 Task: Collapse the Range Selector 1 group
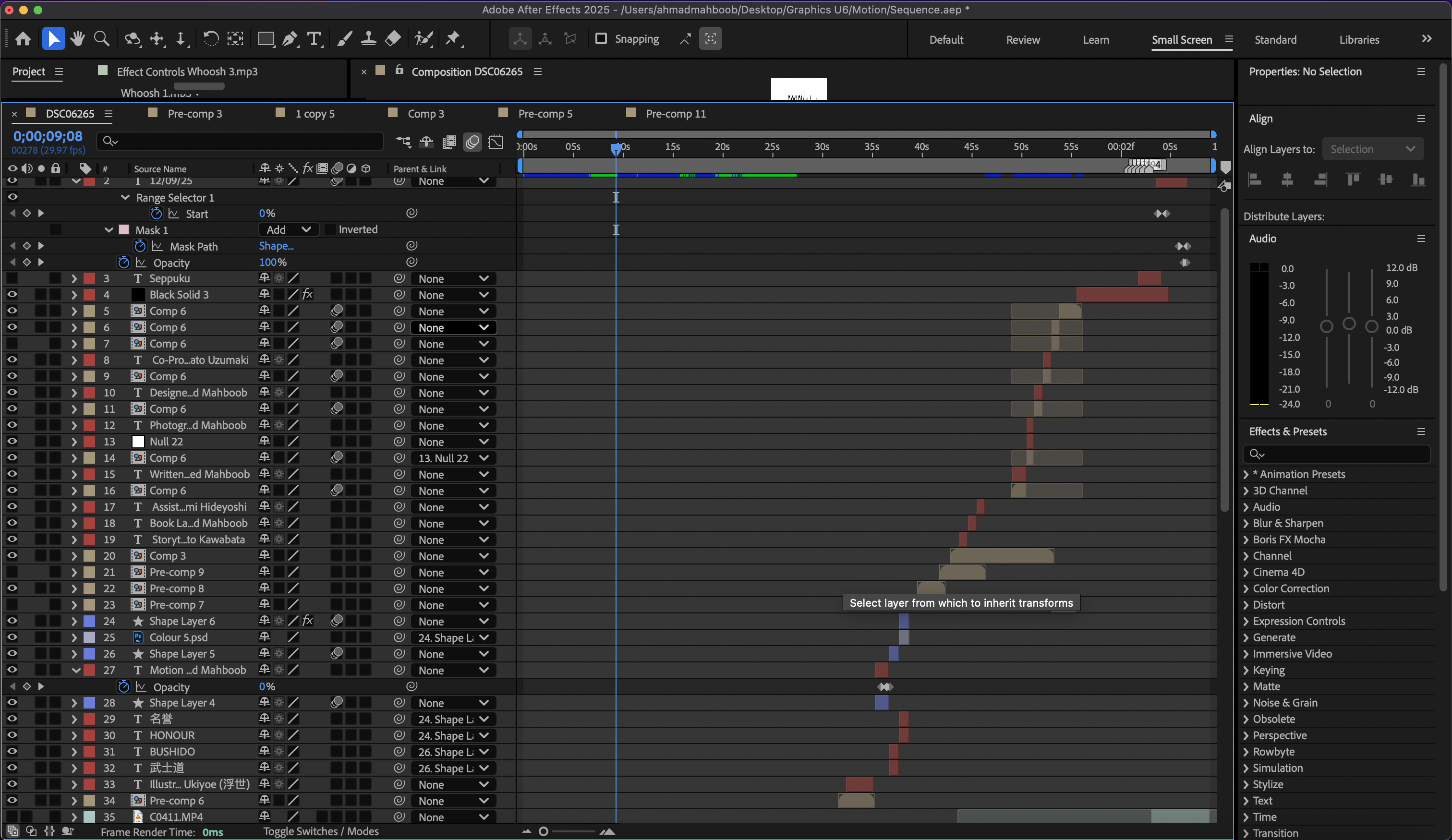point(125,198)
